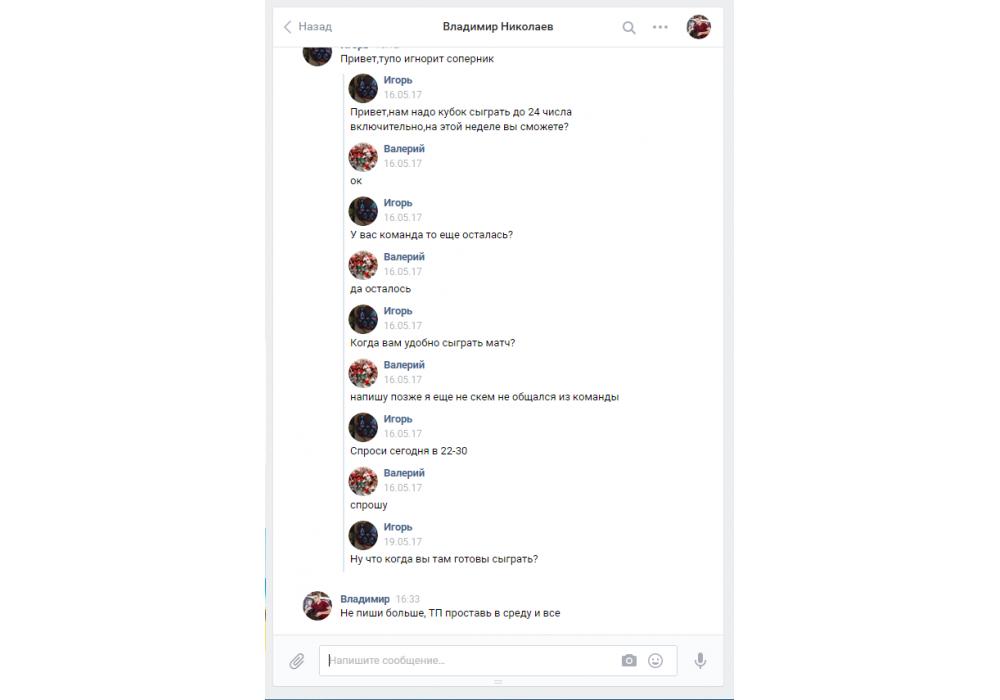Click Игорь avatar dated 19.05.17
The image size is (1000, 700).
(x=363, y=535)
